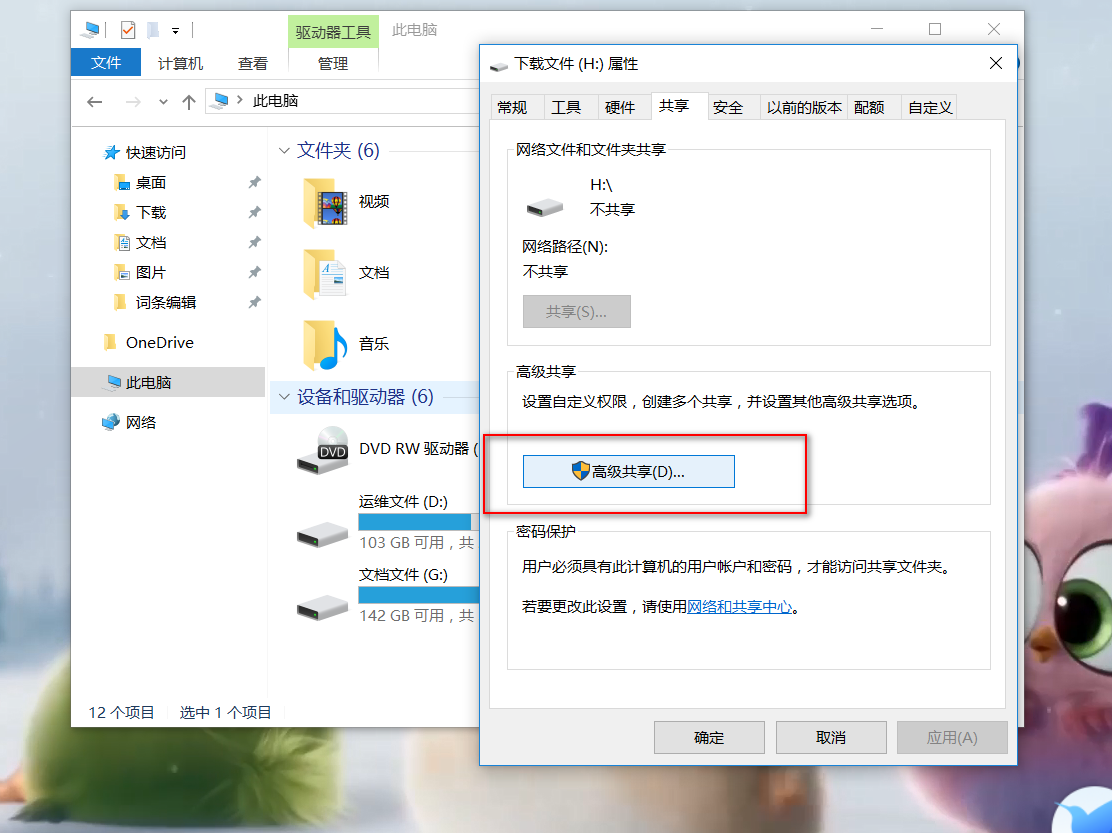Viewport: 1112px width, 833px height.
Task: Open the 网络和共享中心 link
Action: click(740, 607)
